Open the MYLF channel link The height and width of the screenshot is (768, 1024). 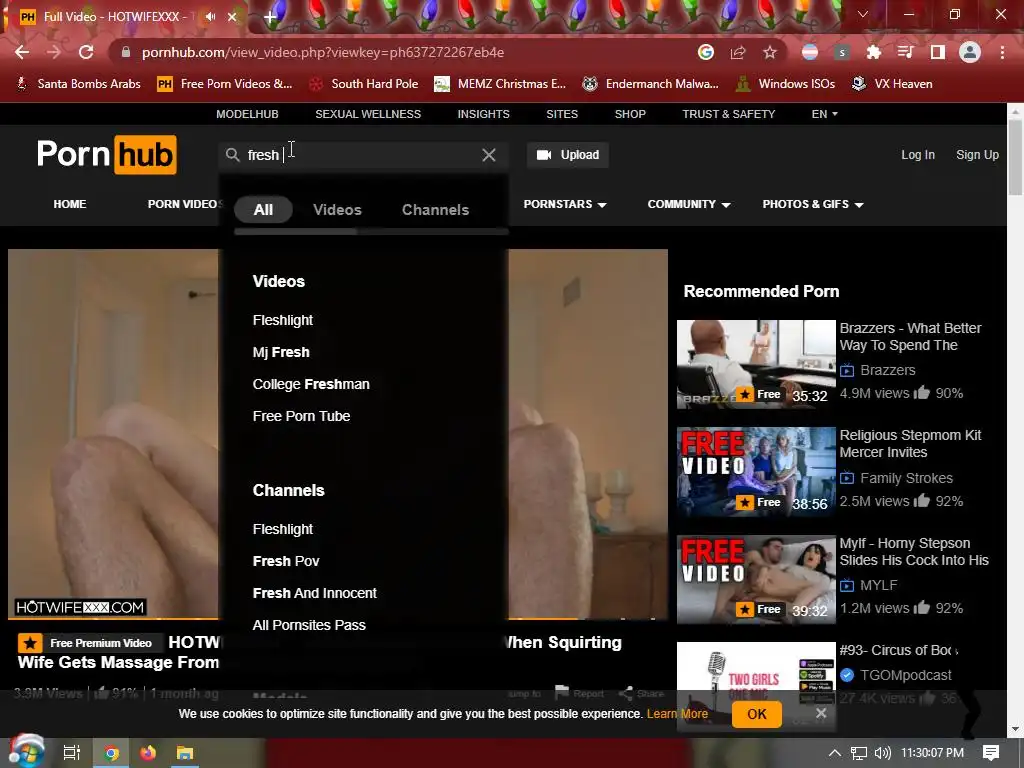click(x=879, y=585)
